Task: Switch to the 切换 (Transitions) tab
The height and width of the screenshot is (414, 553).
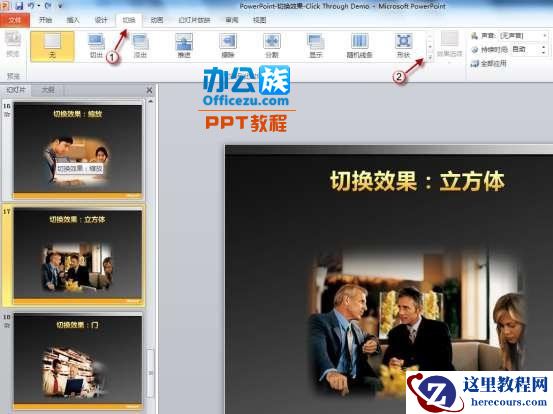Action: tap(129, 20)
